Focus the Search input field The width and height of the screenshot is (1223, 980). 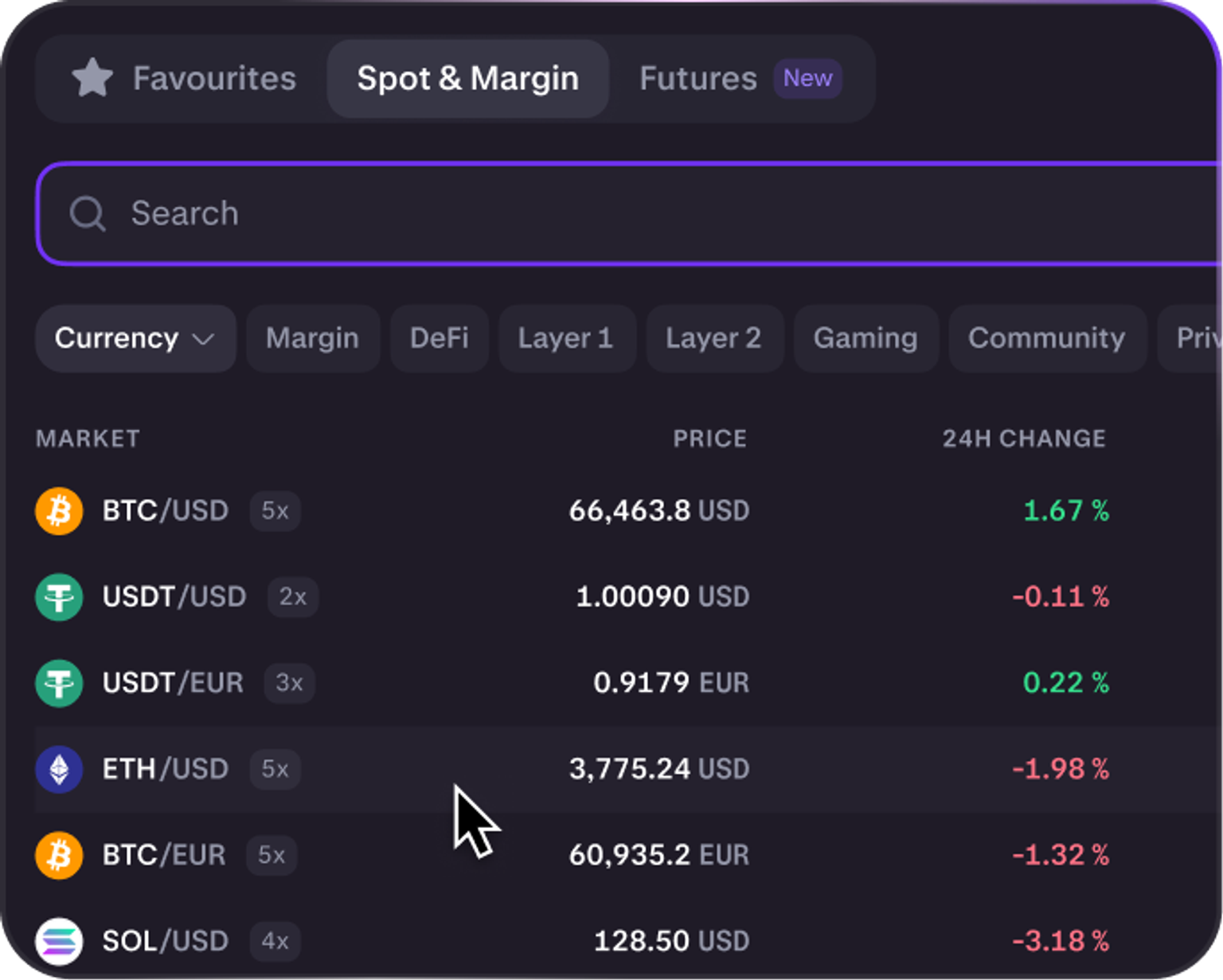(629, 213)
